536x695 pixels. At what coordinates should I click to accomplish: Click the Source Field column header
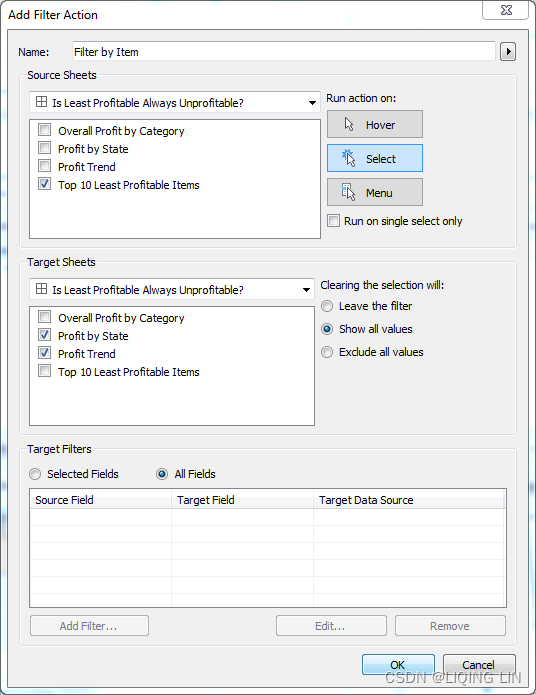[101, 500]
